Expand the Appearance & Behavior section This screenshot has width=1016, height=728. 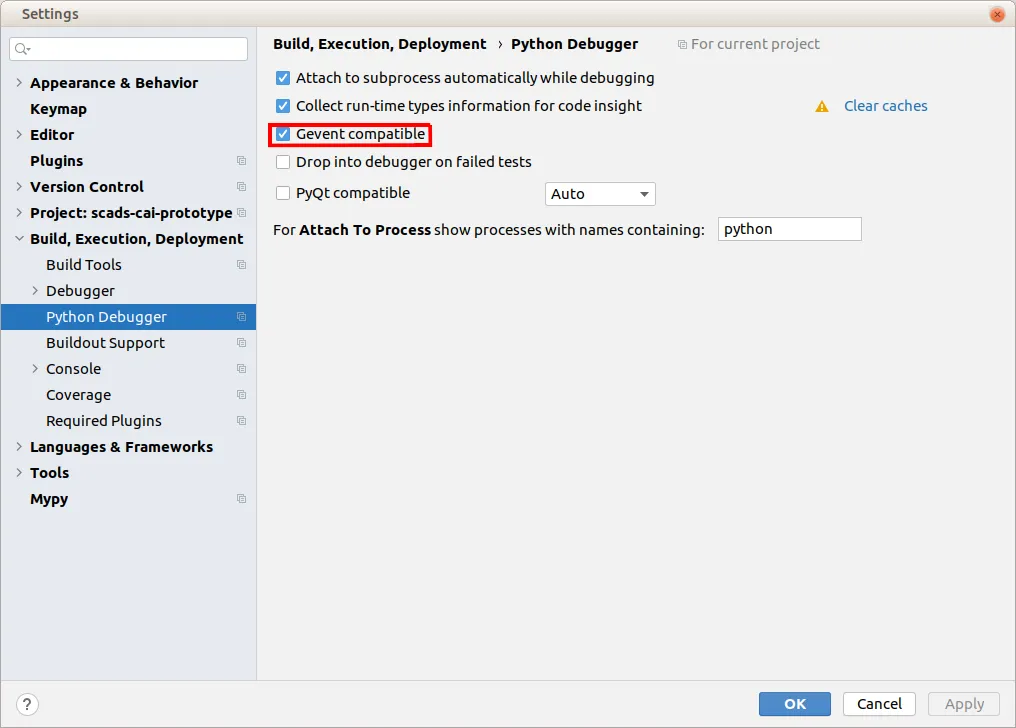coord(19,83)
